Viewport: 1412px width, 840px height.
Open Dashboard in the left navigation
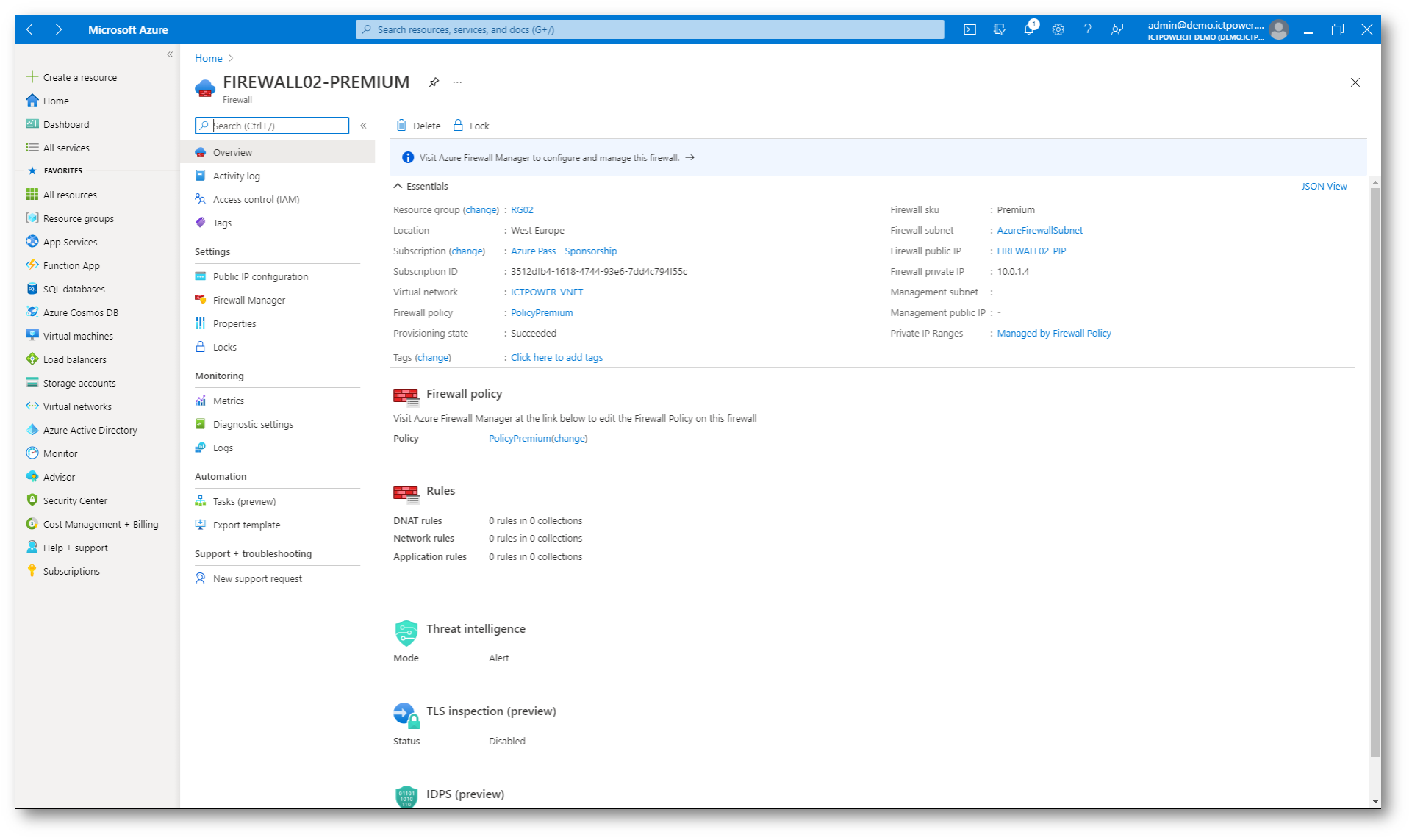point(58,124)
